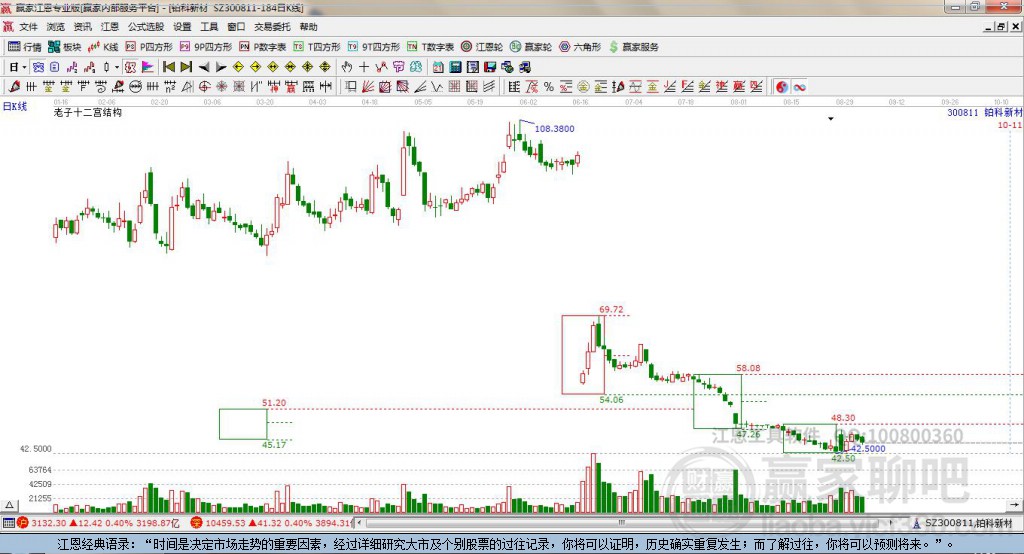Viewport: 1024px width, 554px height.
Task: Jump to first bar icon
Action: 169,67
